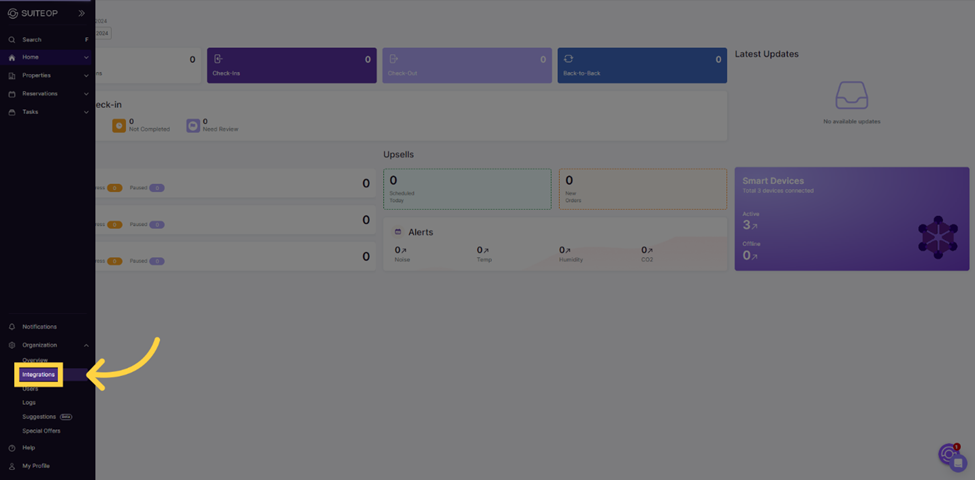Click the Search magnifier icon in sidebar
The width and height of the screenshot is (975, 480).
pyautogui.click(x=12, y=40)
